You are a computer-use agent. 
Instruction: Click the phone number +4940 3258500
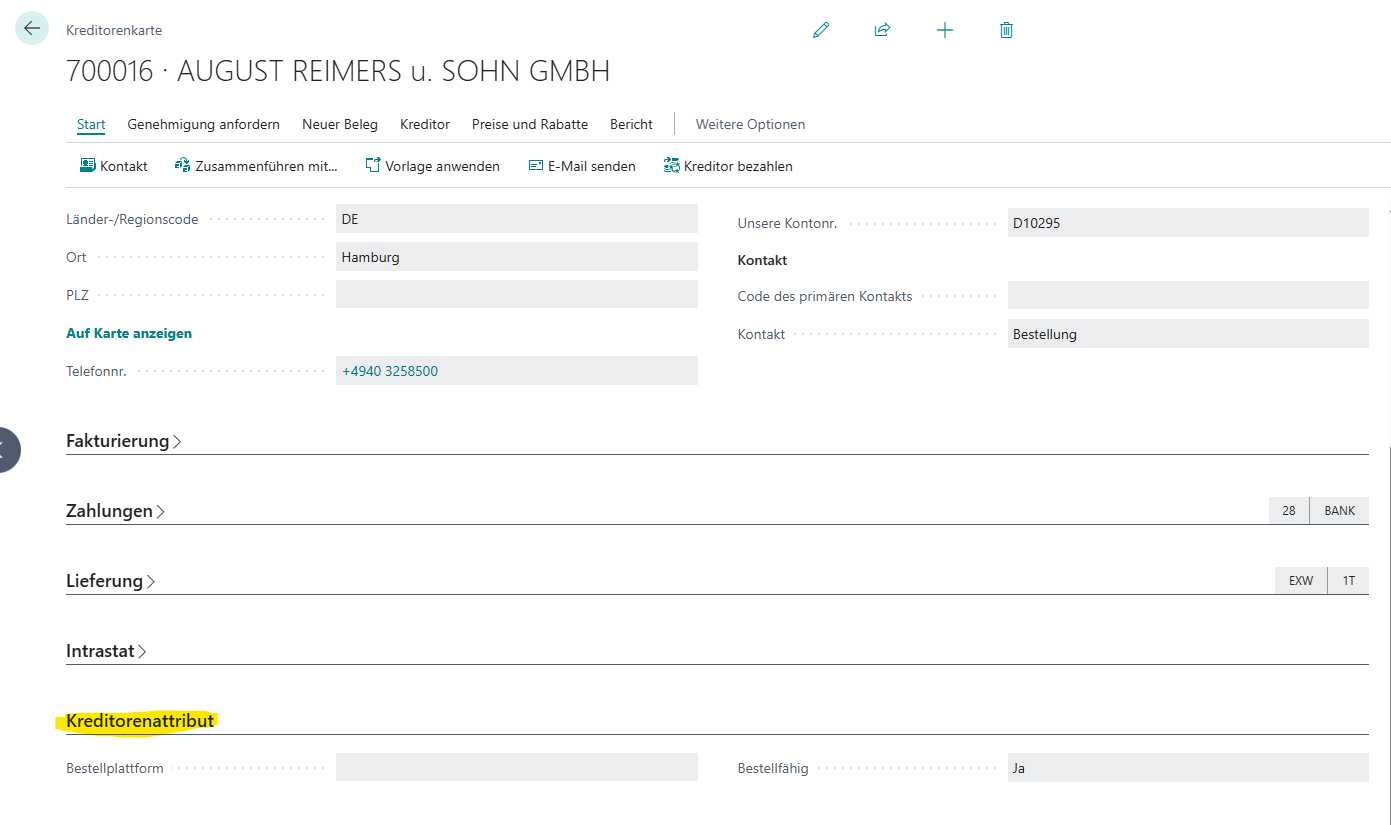tap(390, 371)
